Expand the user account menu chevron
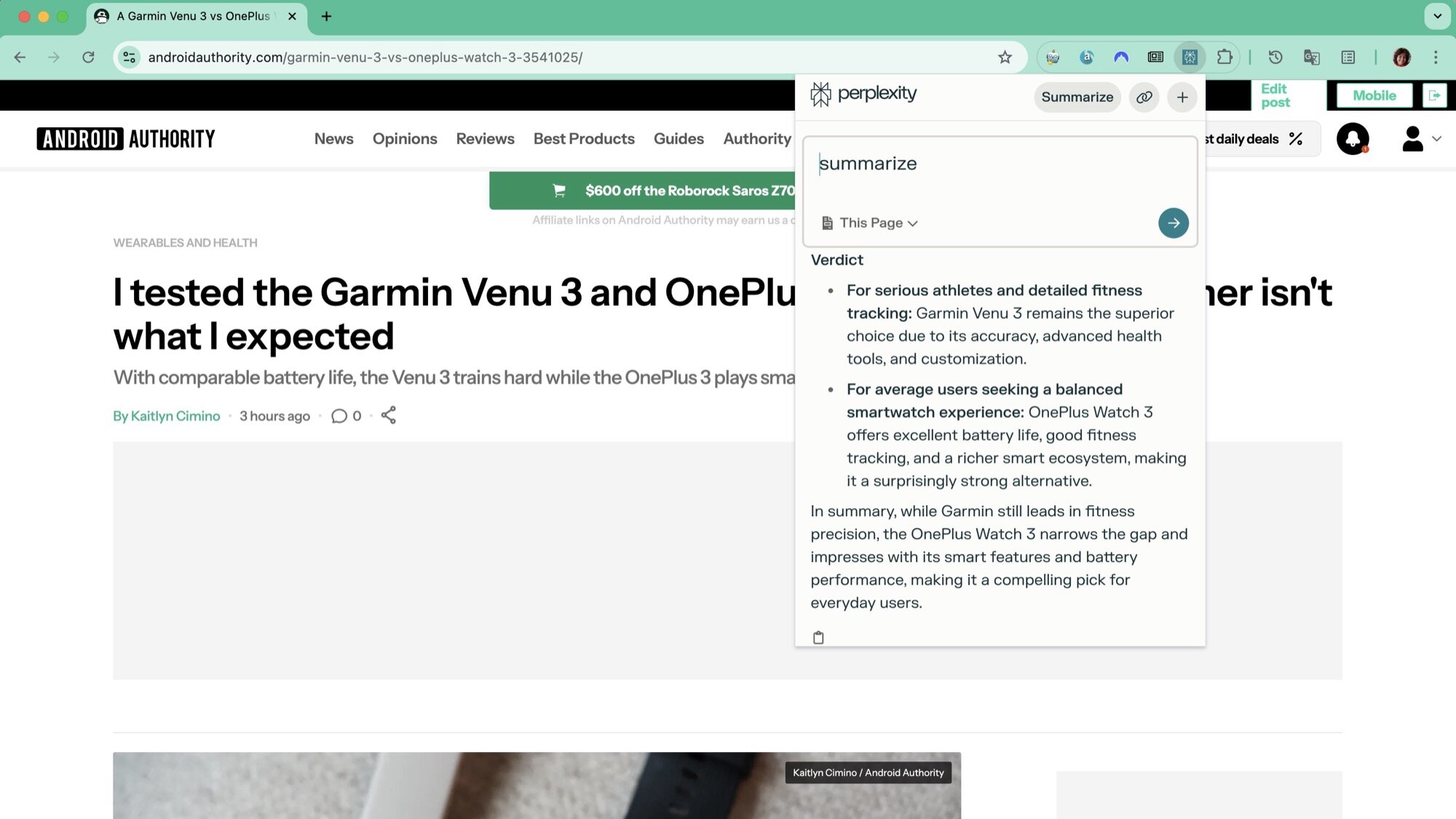The image size is (1456, 819). (x=1436, y=138)
